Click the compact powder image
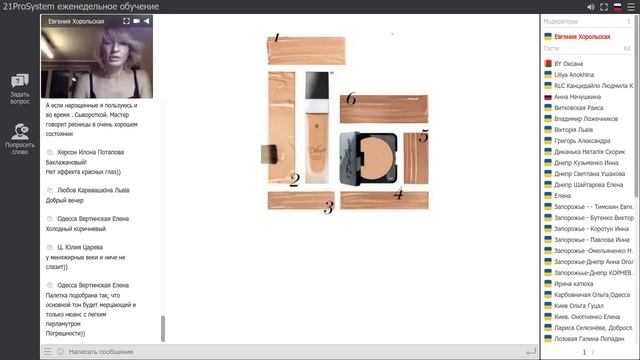 pyautogui.click(x=368, y=158)
